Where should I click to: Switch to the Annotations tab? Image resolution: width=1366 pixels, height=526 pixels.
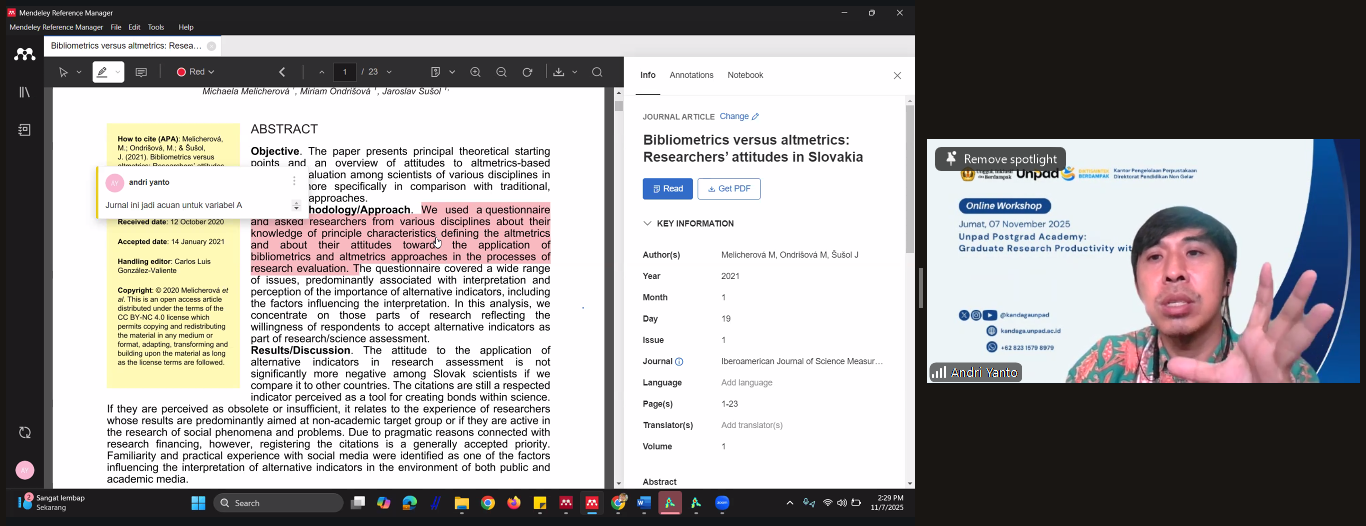(691, 75)
